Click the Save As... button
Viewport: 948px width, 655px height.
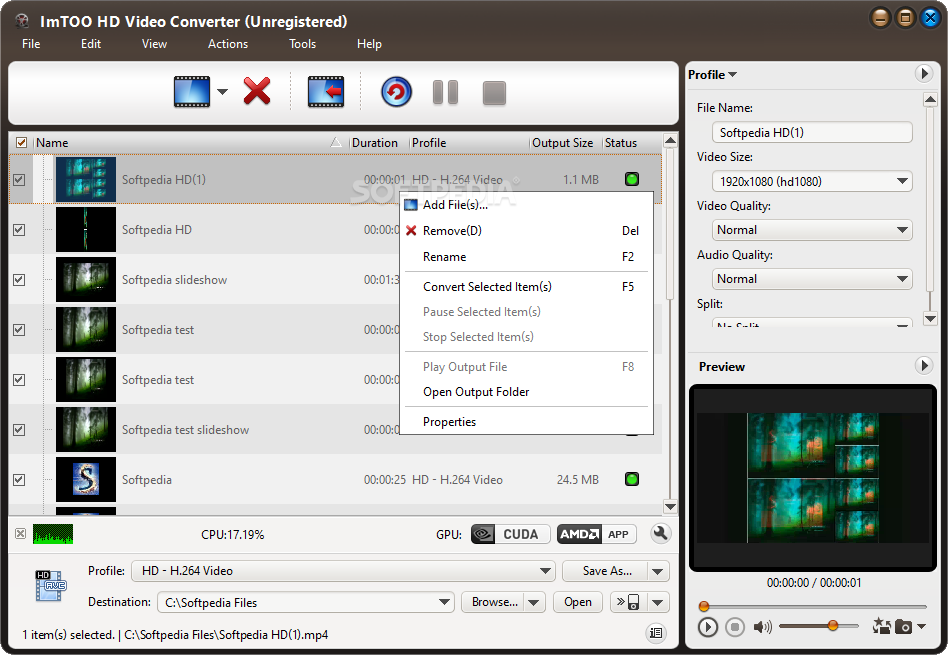(x=607, y=571)
